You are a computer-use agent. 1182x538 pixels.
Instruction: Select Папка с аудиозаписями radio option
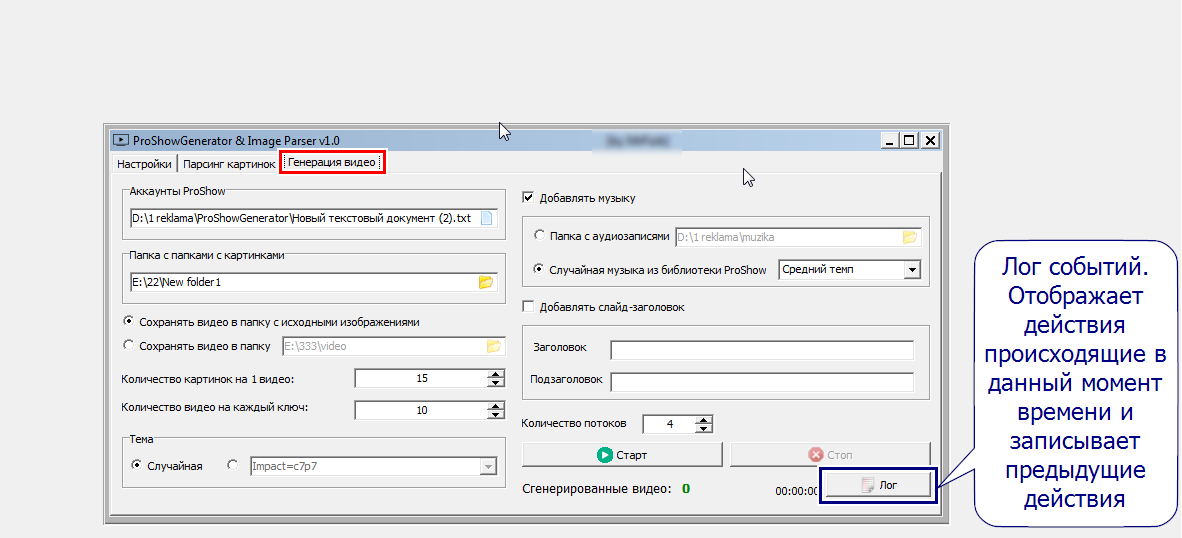pyautogui.click(x=539, y=236)
